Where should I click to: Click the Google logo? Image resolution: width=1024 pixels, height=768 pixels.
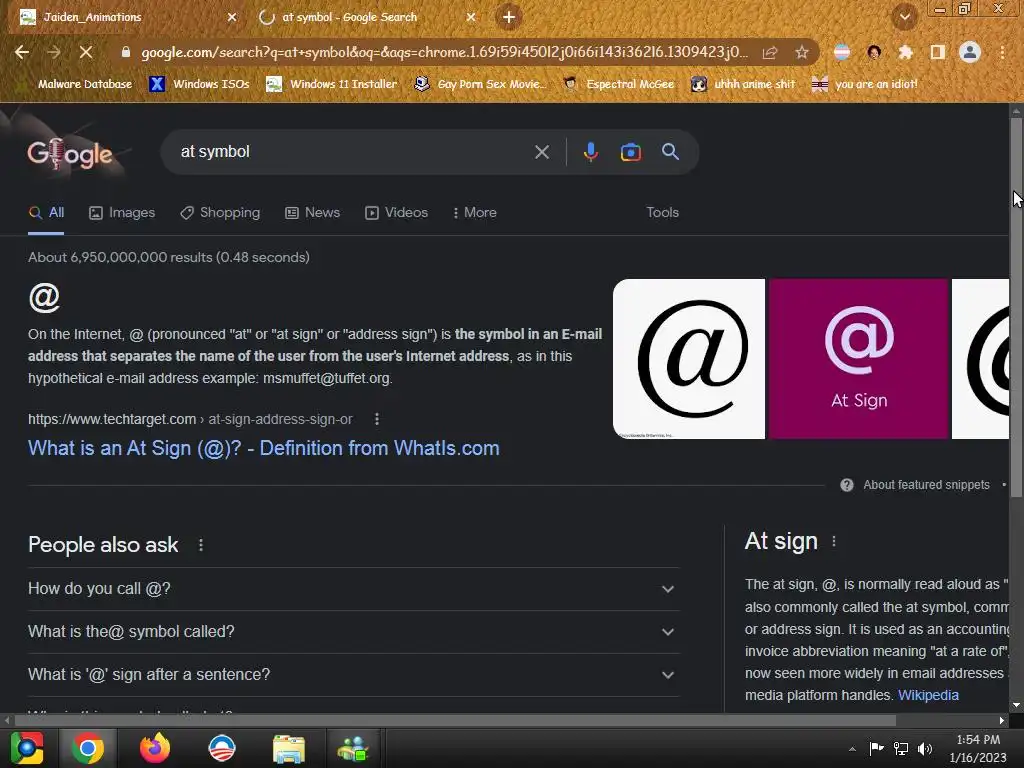coord(70,154)
